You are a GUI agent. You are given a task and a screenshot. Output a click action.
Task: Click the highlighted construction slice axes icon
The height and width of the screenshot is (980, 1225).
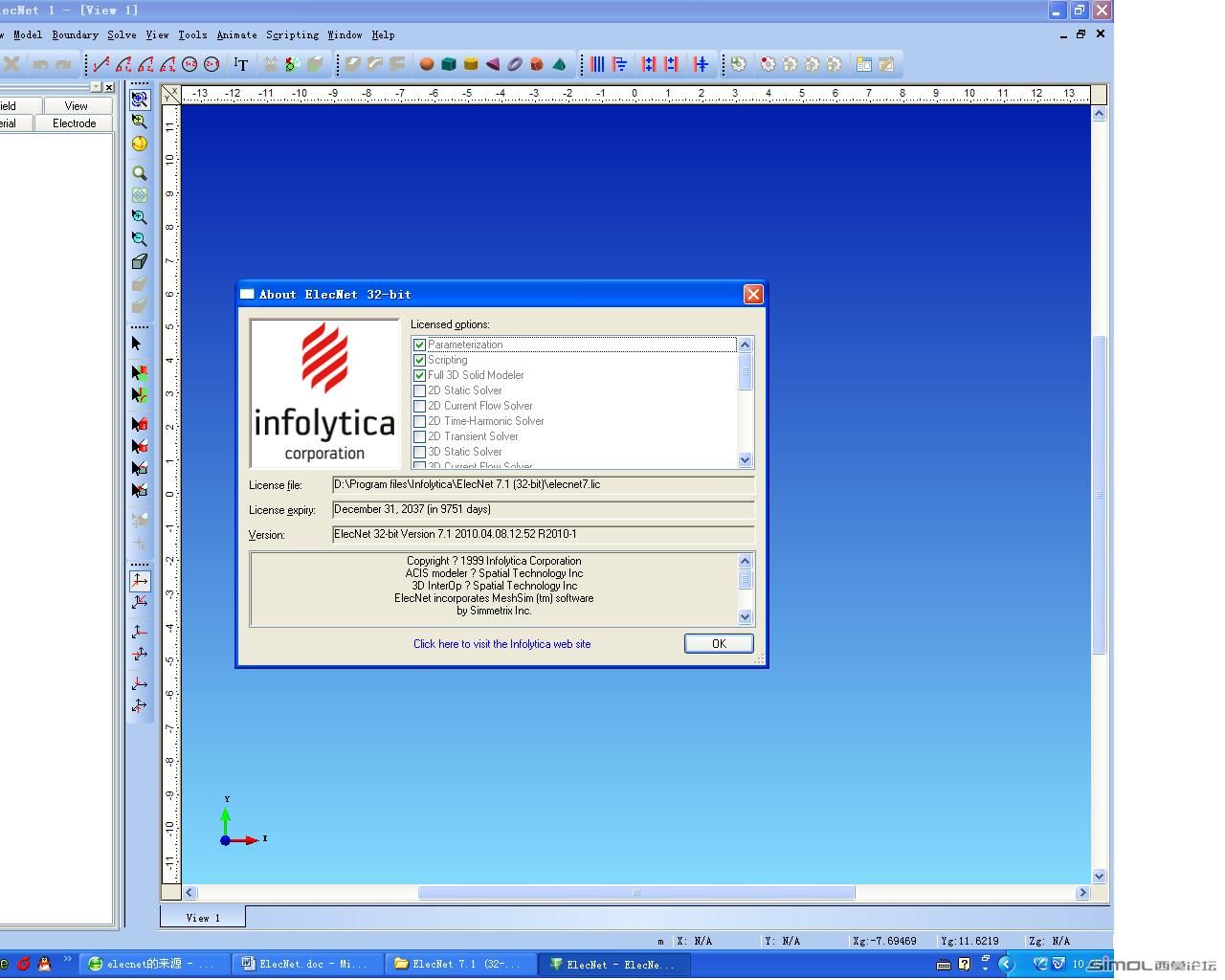[x=140, y=580]
